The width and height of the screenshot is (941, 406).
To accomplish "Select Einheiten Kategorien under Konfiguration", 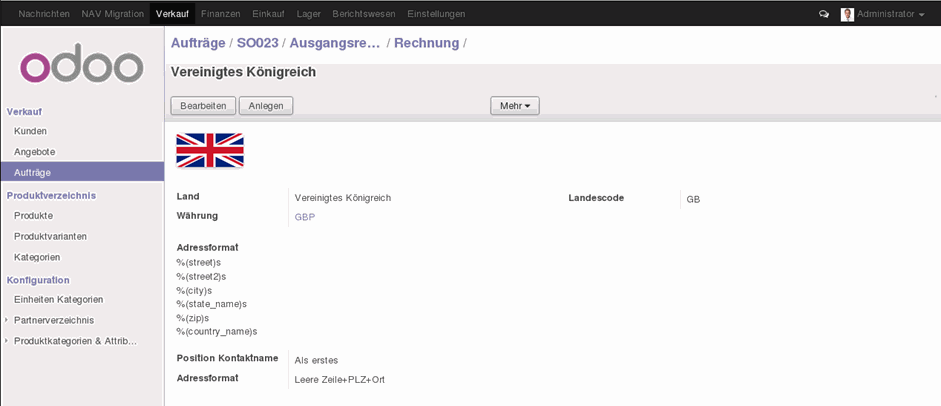I will pos(58,299).
